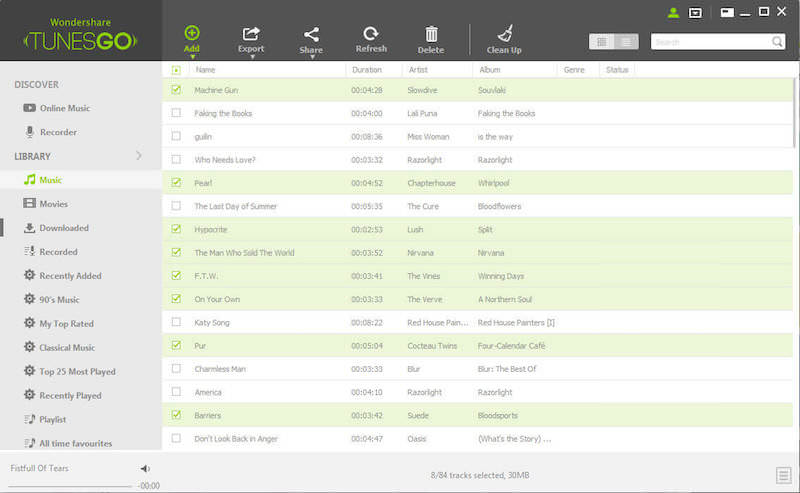
Task: Check the Who Needs Love? track
Action: click(176, 159)
